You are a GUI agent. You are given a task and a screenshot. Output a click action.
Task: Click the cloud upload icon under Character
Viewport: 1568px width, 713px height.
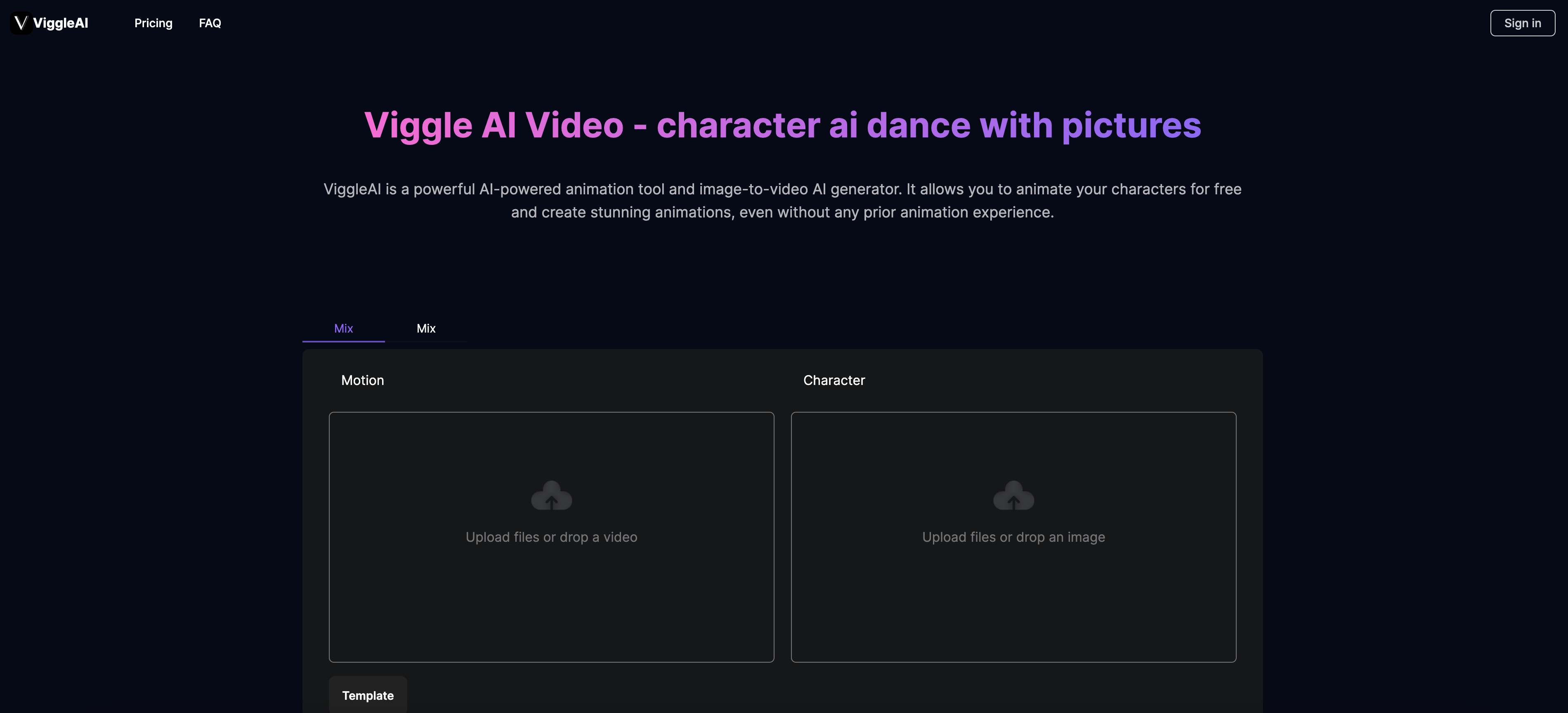pos(1013,496)
